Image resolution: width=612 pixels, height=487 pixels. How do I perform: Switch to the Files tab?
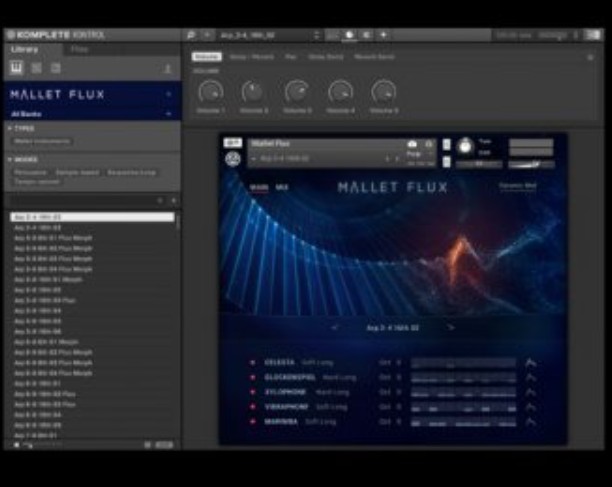point(80,50)
